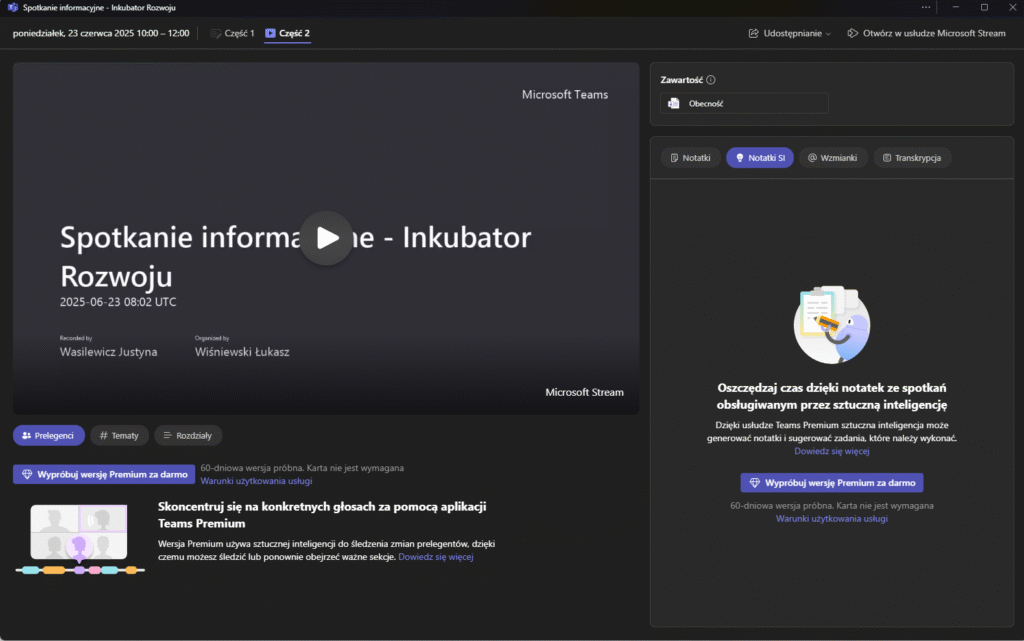Click Dowiedz się więcej link in AI notes panel
Image resolution: width=1024 pixels, height=641 pixels.
(831, 451)
